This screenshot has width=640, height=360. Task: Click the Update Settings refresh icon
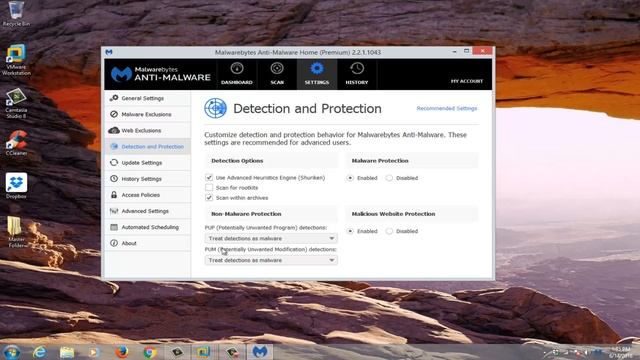point(114,162)
